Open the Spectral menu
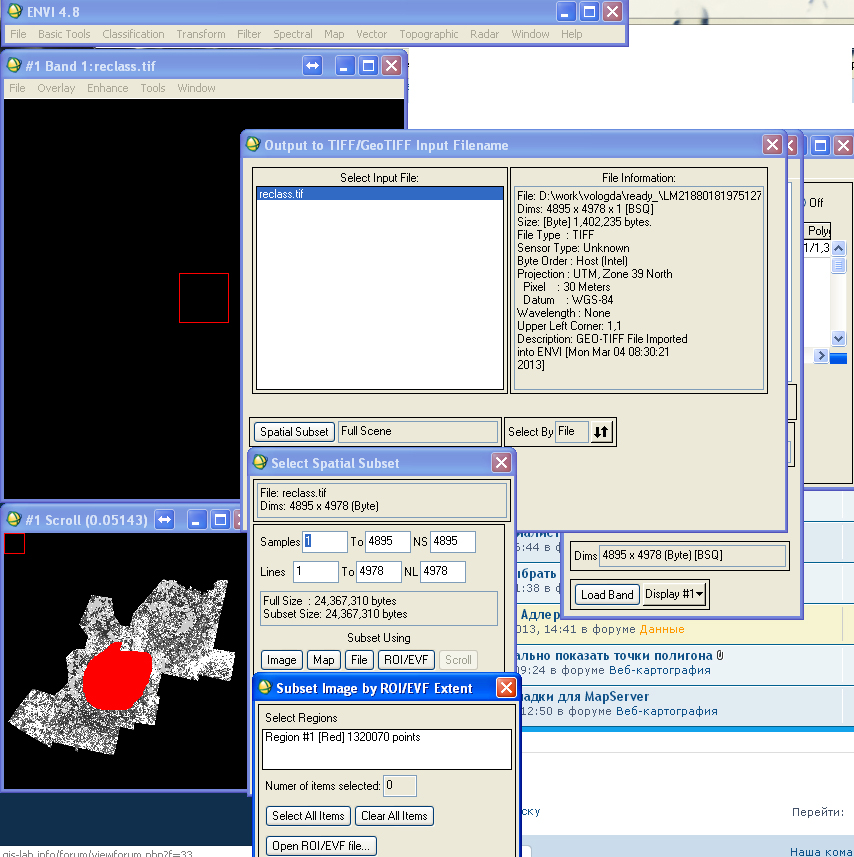 tap(292, 34)
